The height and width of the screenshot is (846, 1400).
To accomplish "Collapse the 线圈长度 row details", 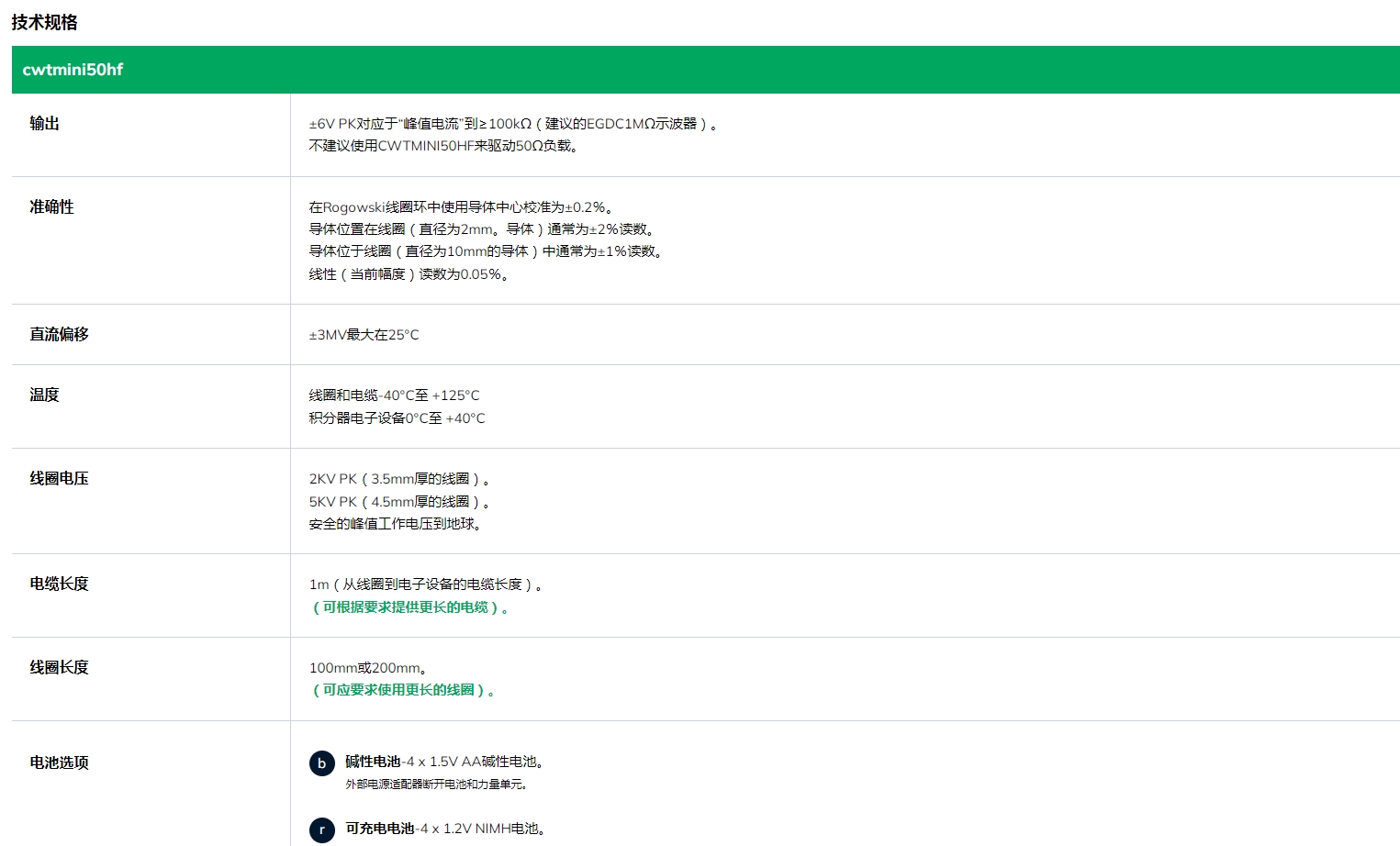I will (59, 667).
